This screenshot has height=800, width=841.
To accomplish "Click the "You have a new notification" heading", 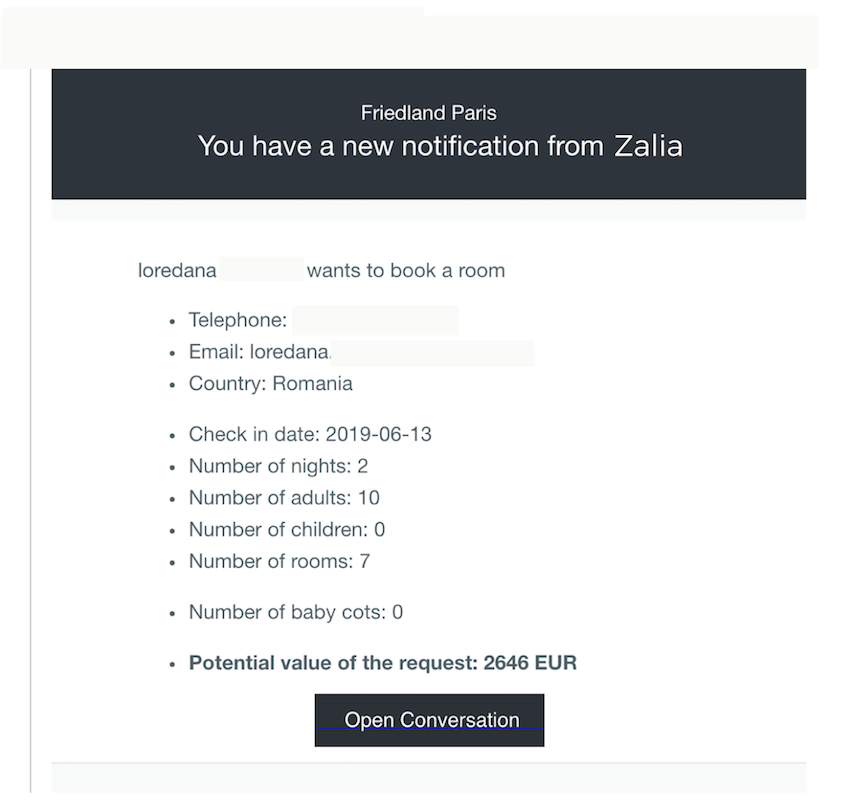I will point(400,146).
